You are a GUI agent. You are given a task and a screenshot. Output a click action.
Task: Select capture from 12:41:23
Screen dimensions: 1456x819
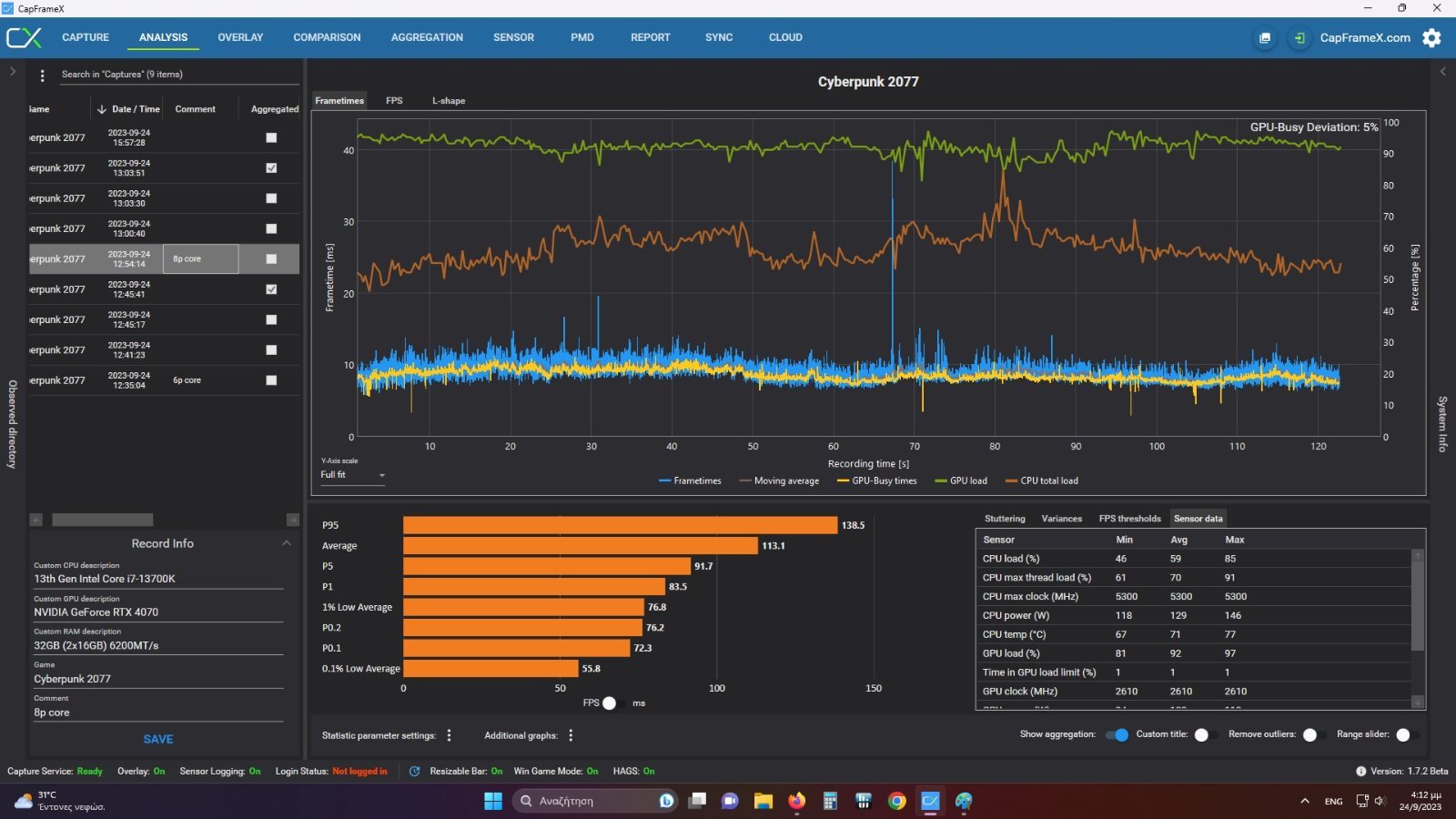pos(164,350)
